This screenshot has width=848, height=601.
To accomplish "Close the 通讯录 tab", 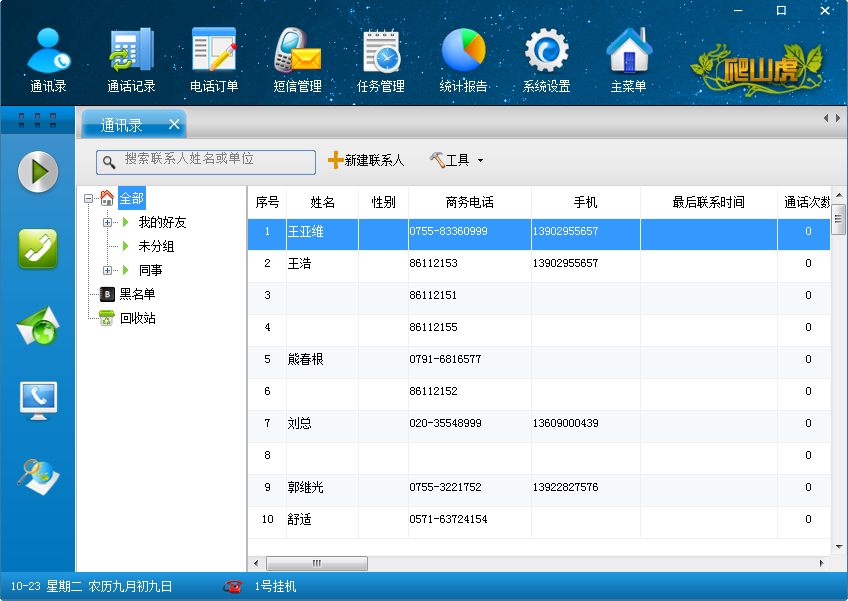I will (x=174, y=124).
